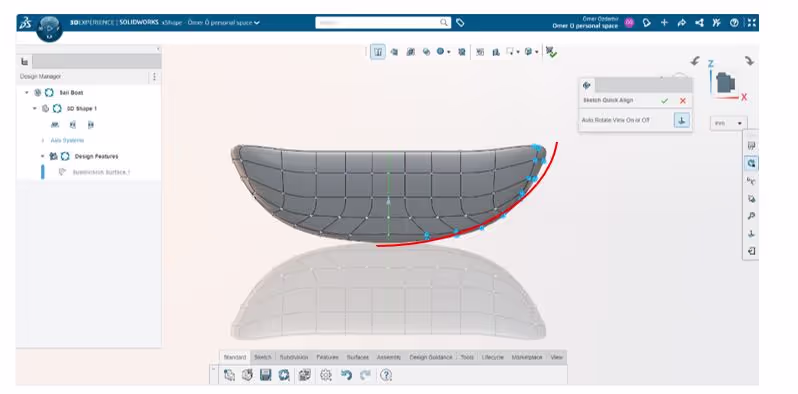This screenshot has height=394, width=798.
Task: Click the second icon in Standard toolbar
Action: click(247, 375)
